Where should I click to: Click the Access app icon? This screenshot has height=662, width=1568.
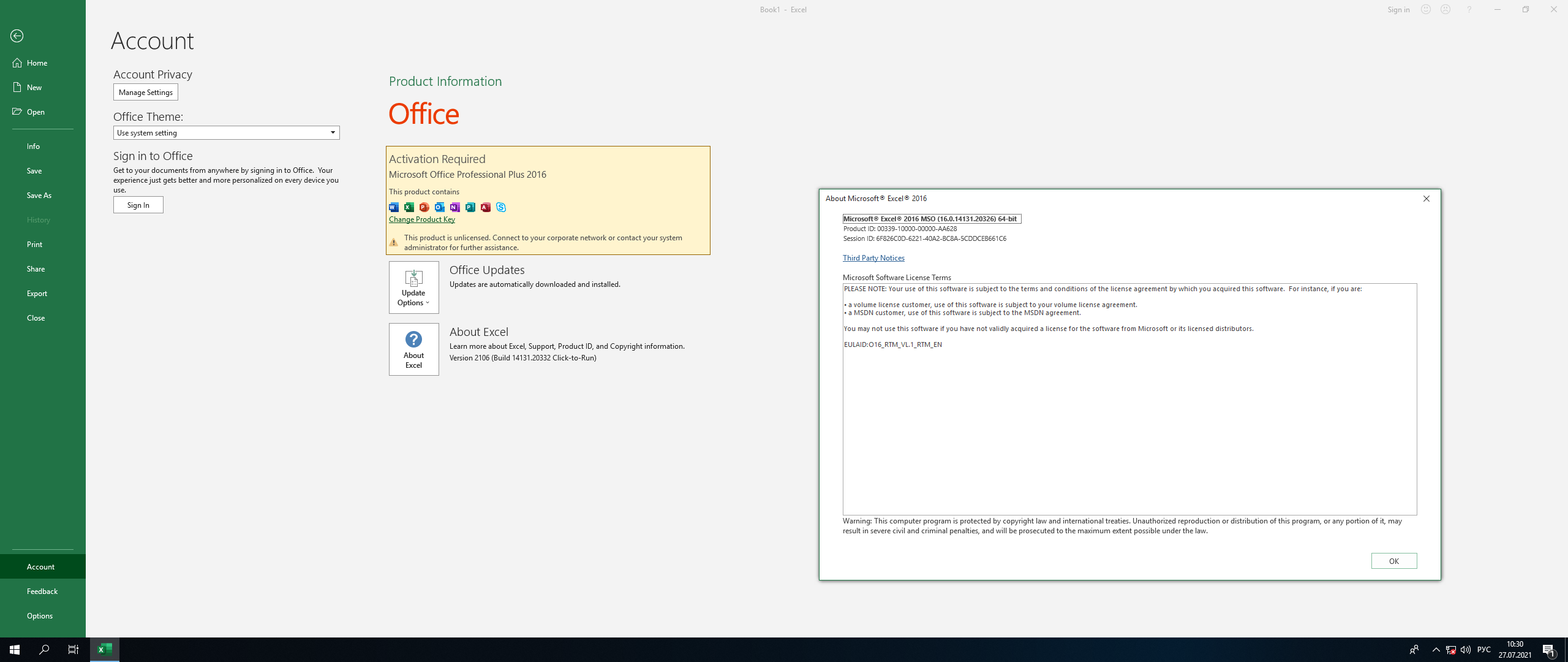486,207
